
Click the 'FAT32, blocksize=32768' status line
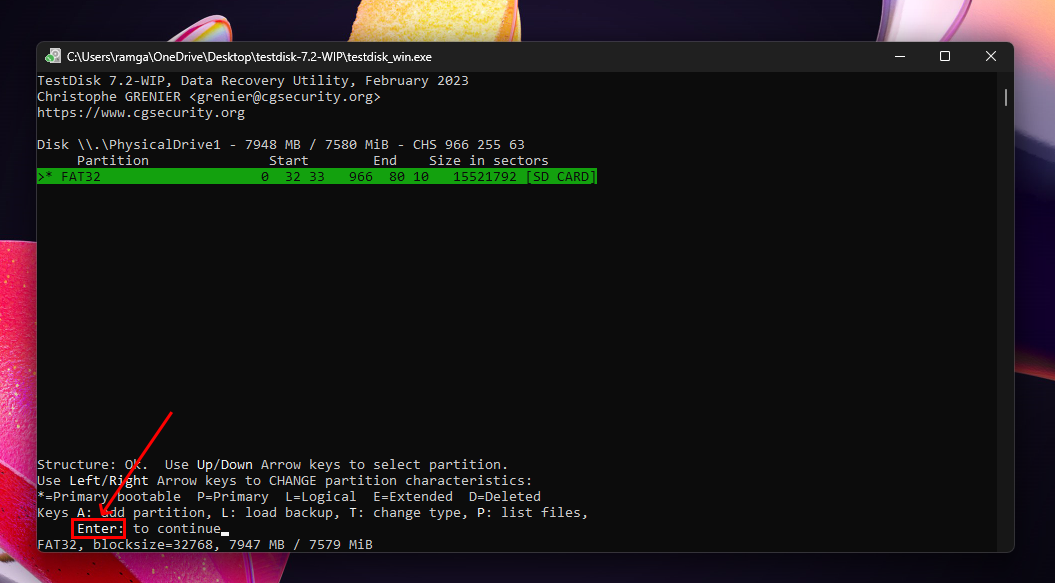point(205,544)
